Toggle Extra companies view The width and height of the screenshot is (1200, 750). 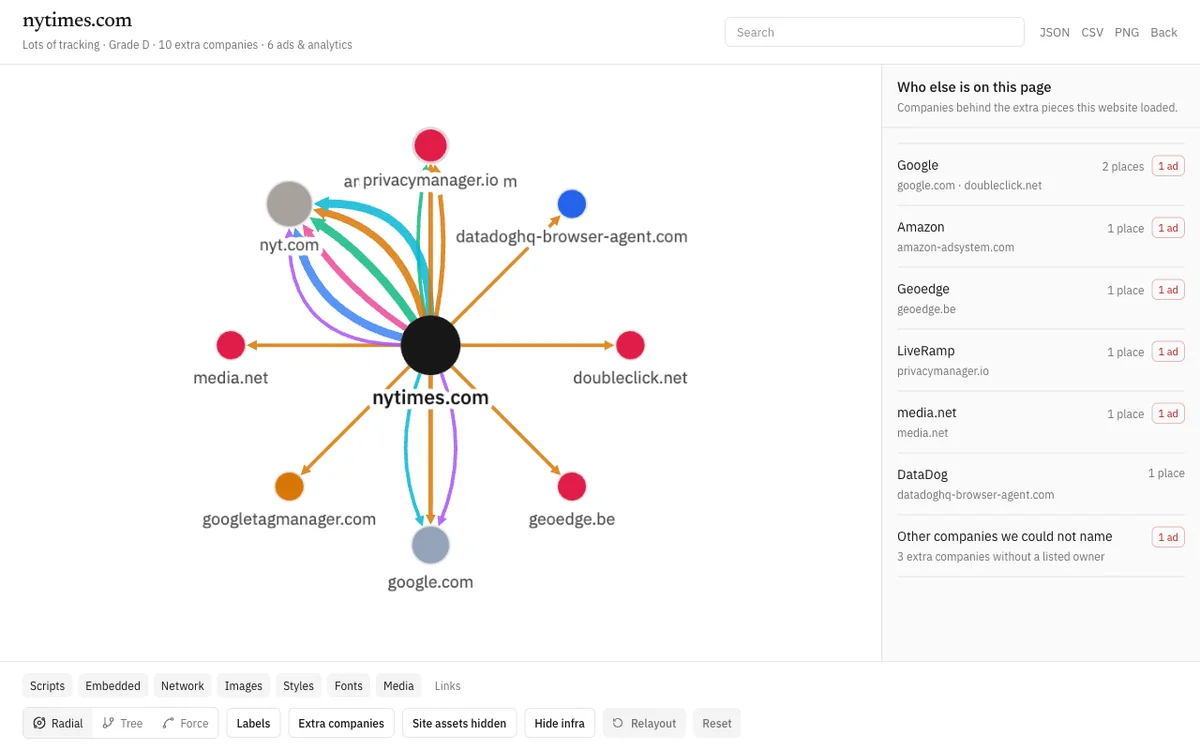tap(341, 723)
